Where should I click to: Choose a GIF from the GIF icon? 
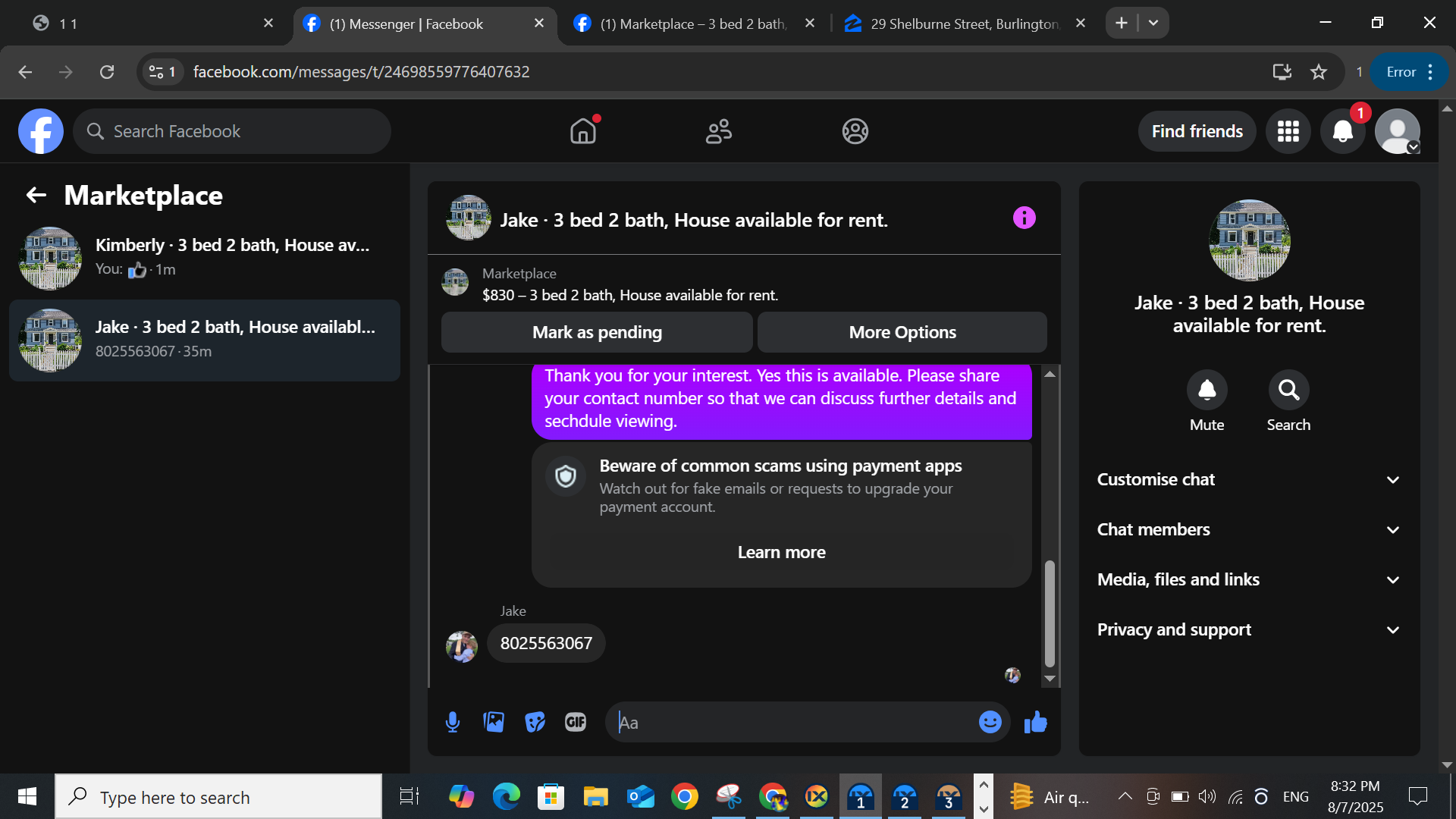(x=576, y=722)
